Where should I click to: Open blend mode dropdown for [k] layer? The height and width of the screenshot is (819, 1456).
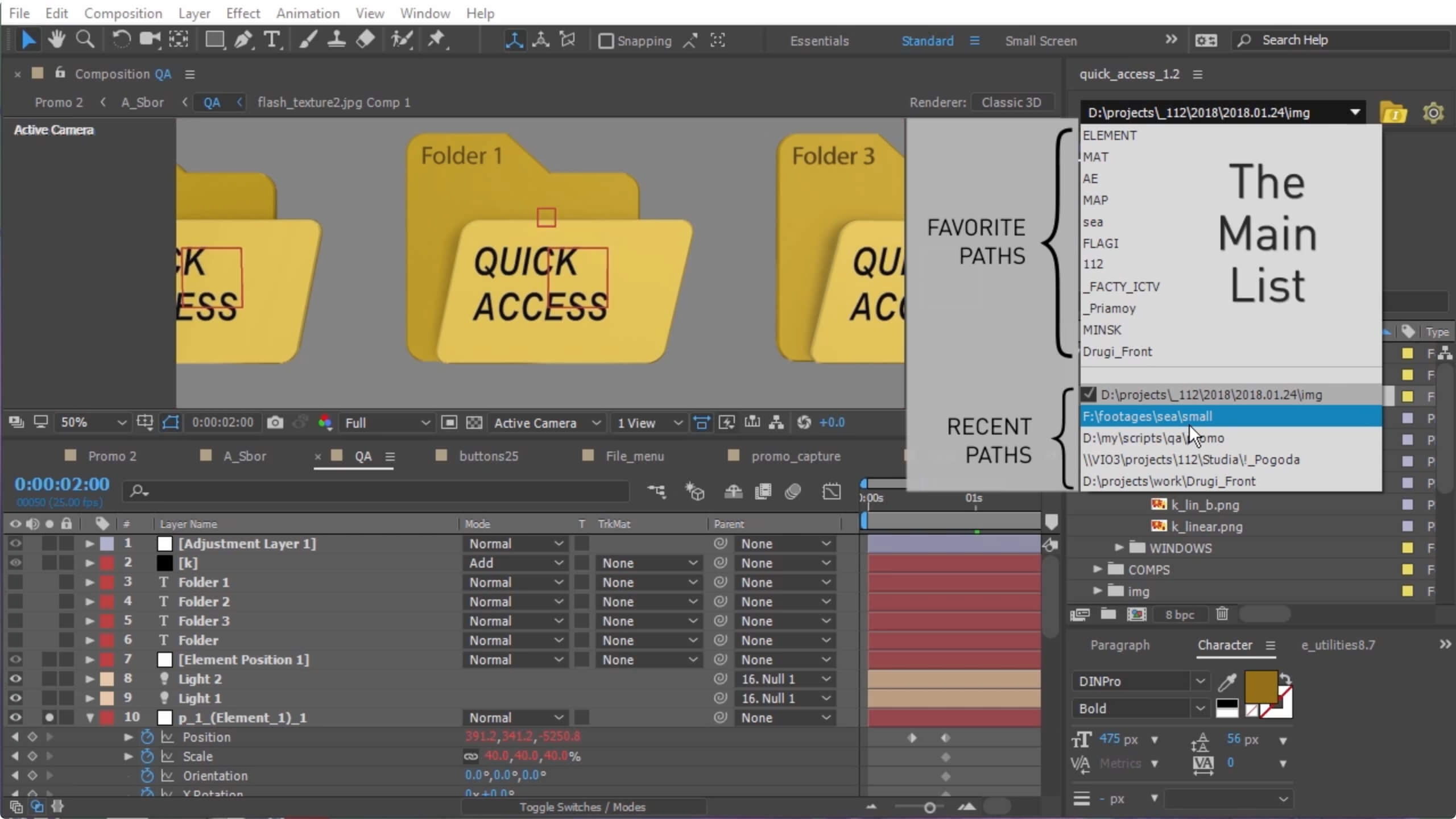click(515, 563)
